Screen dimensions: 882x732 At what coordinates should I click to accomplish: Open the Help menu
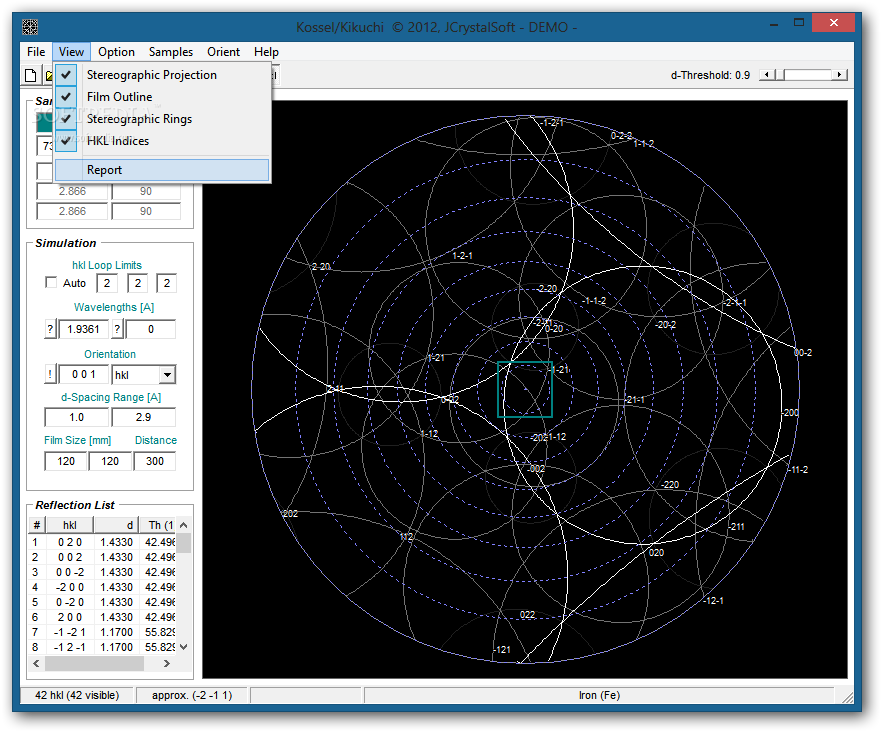coord(266,52)
